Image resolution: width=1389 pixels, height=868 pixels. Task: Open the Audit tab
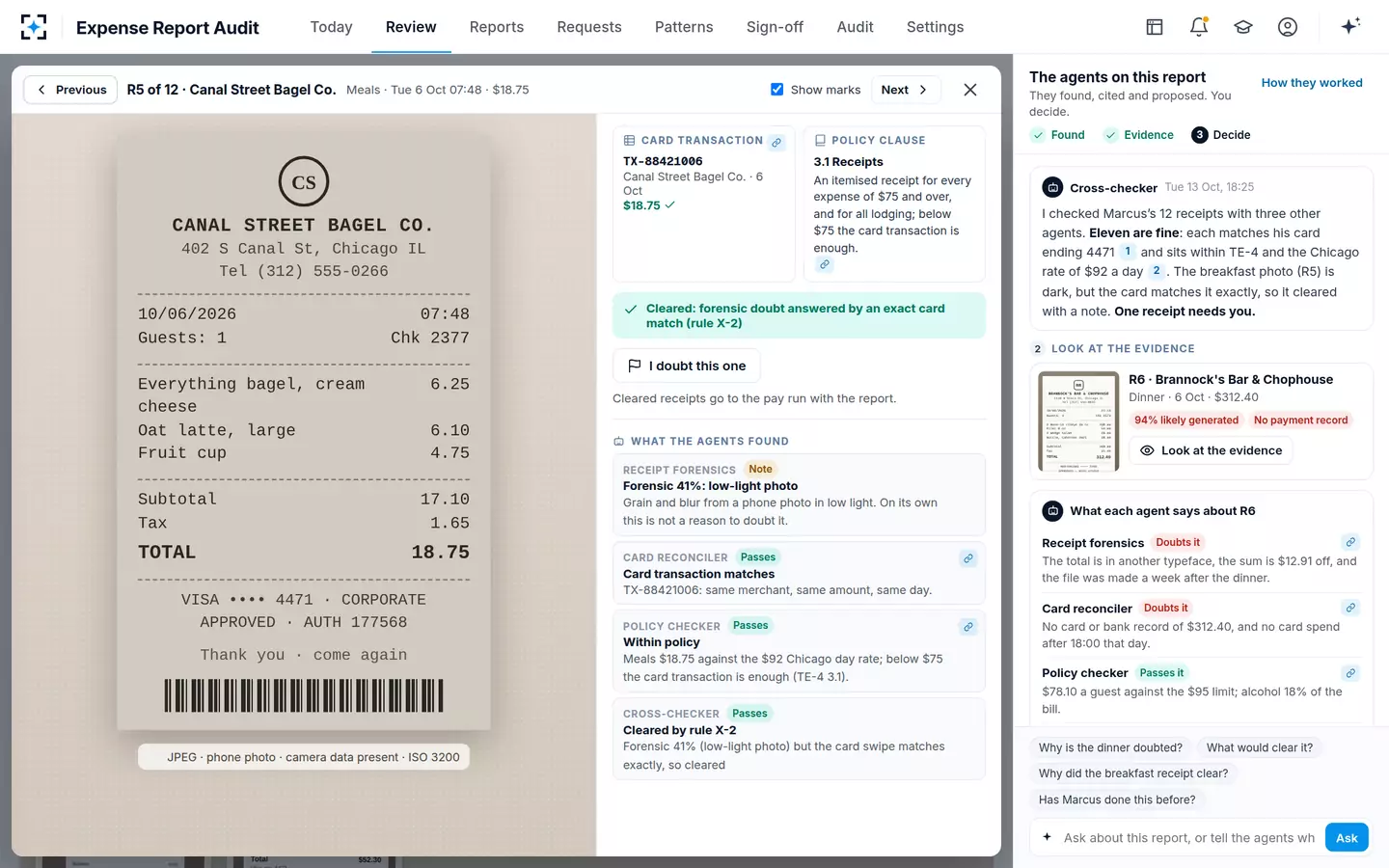[855, 27]
